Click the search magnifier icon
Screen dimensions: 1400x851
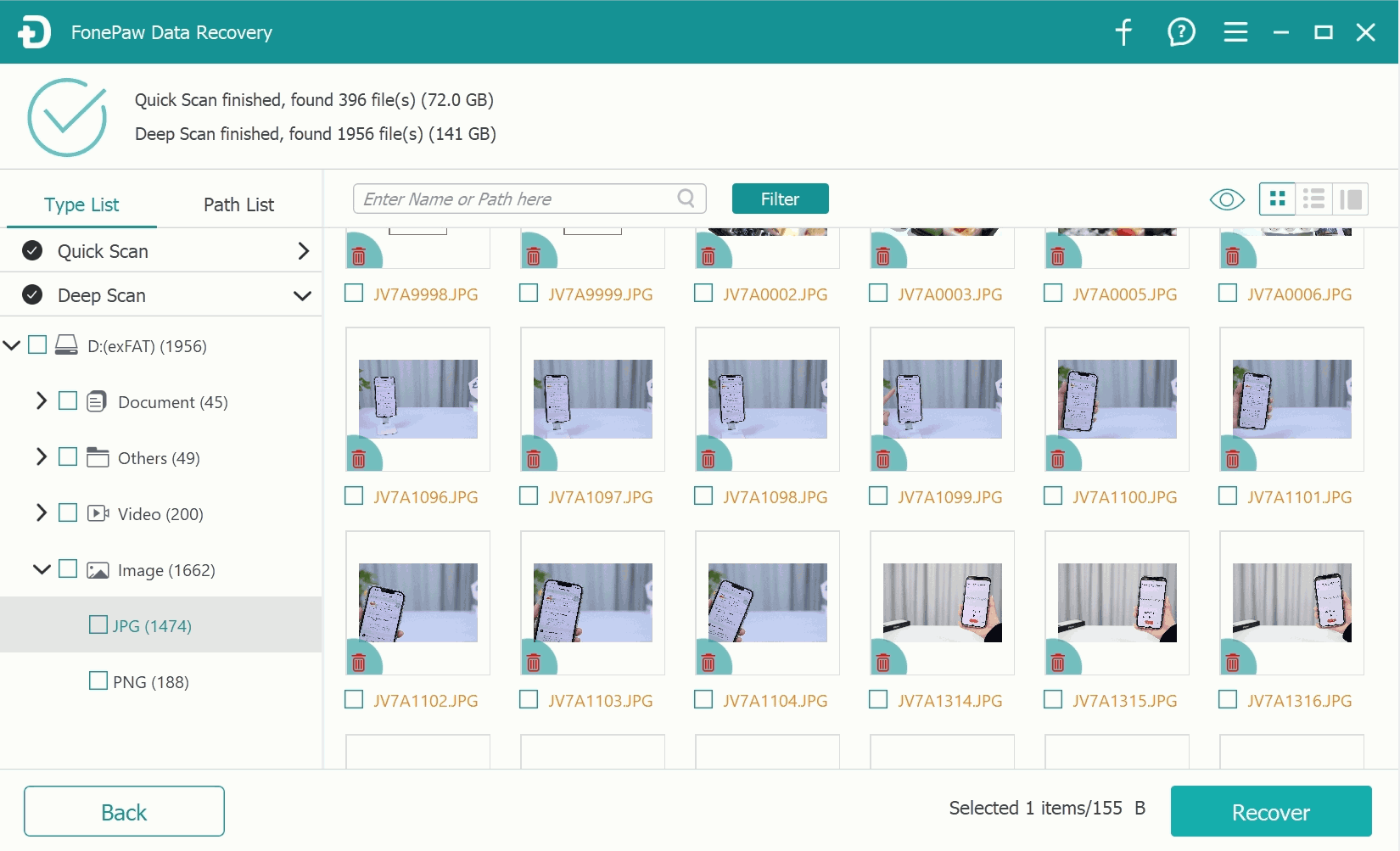[x=686, y=199]
